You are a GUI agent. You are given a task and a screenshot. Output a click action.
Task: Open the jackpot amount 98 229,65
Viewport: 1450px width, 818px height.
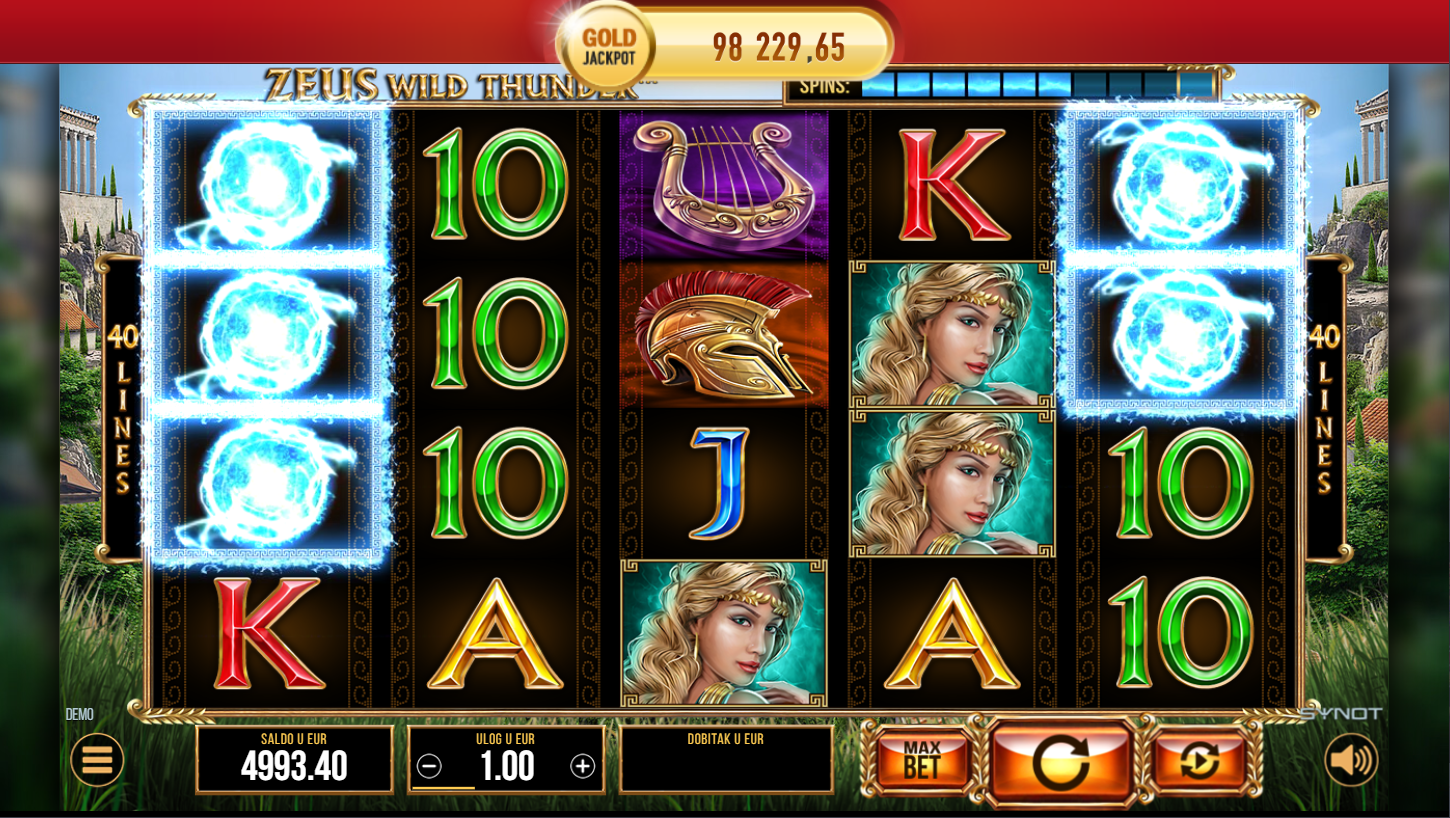pos(778,47)
